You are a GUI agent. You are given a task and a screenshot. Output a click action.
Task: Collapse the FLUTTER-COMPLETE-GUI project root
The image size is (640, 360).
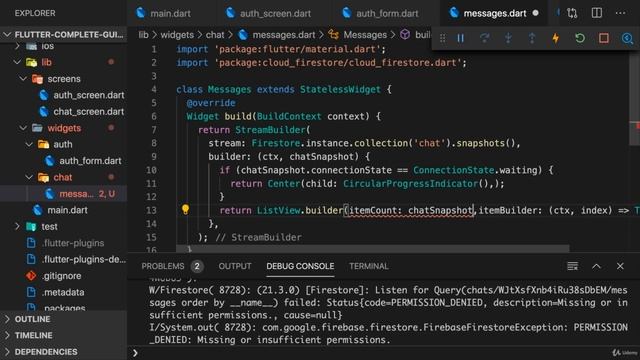pyautogui.click(x=64, y=35)
